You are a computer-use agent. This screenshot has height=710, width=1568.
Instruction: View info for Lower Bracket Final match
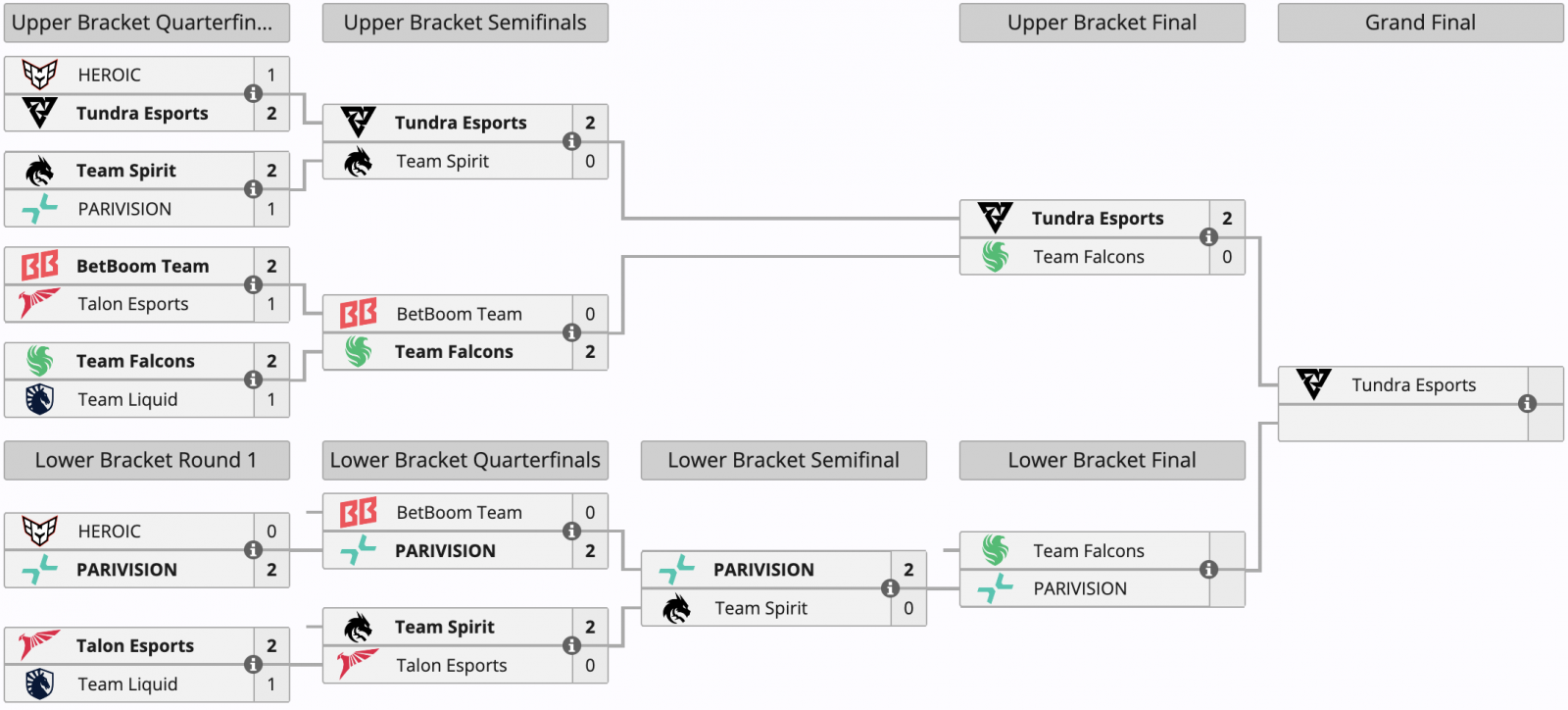1208,570
